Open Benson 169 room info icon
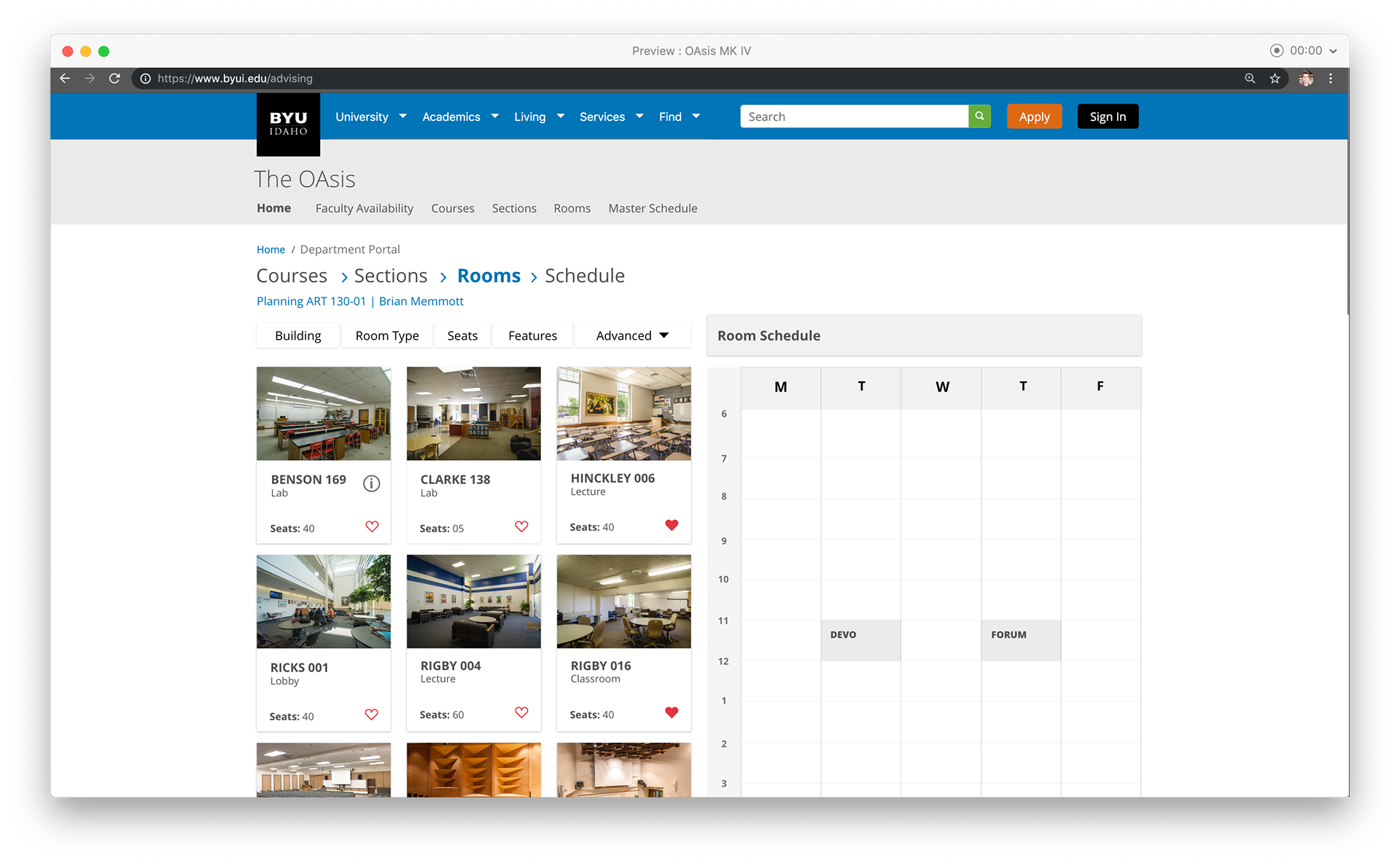Viewport: 1400px width, 864px height. click(371, 483)
